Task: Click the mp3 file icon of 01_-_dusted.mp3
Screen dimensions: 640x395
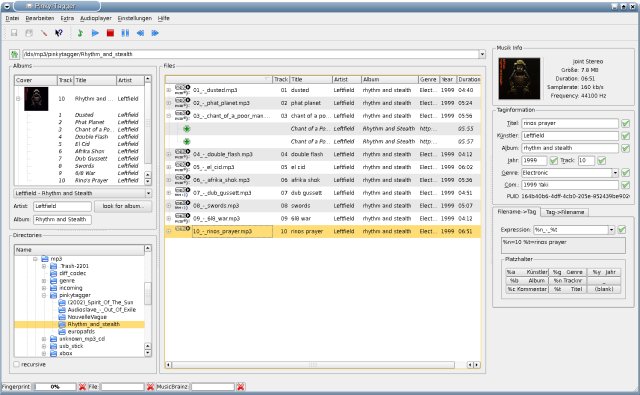Action: pyautogui.click(x=182, y=90)
